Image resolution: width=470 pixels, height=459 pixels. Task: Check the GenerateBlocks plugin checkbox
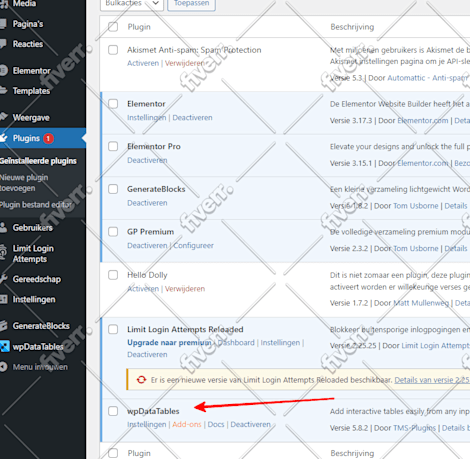point(113,189)
